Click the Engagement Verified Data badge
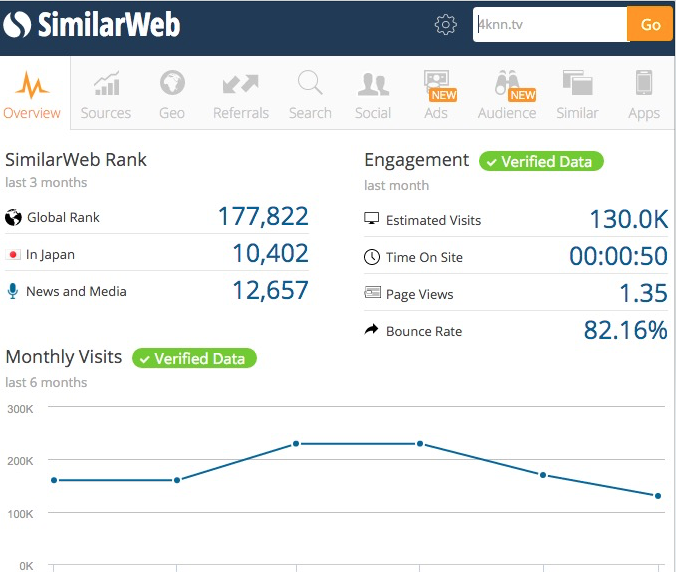This screenshot has width=676, height=572. [x=541, y=161]
